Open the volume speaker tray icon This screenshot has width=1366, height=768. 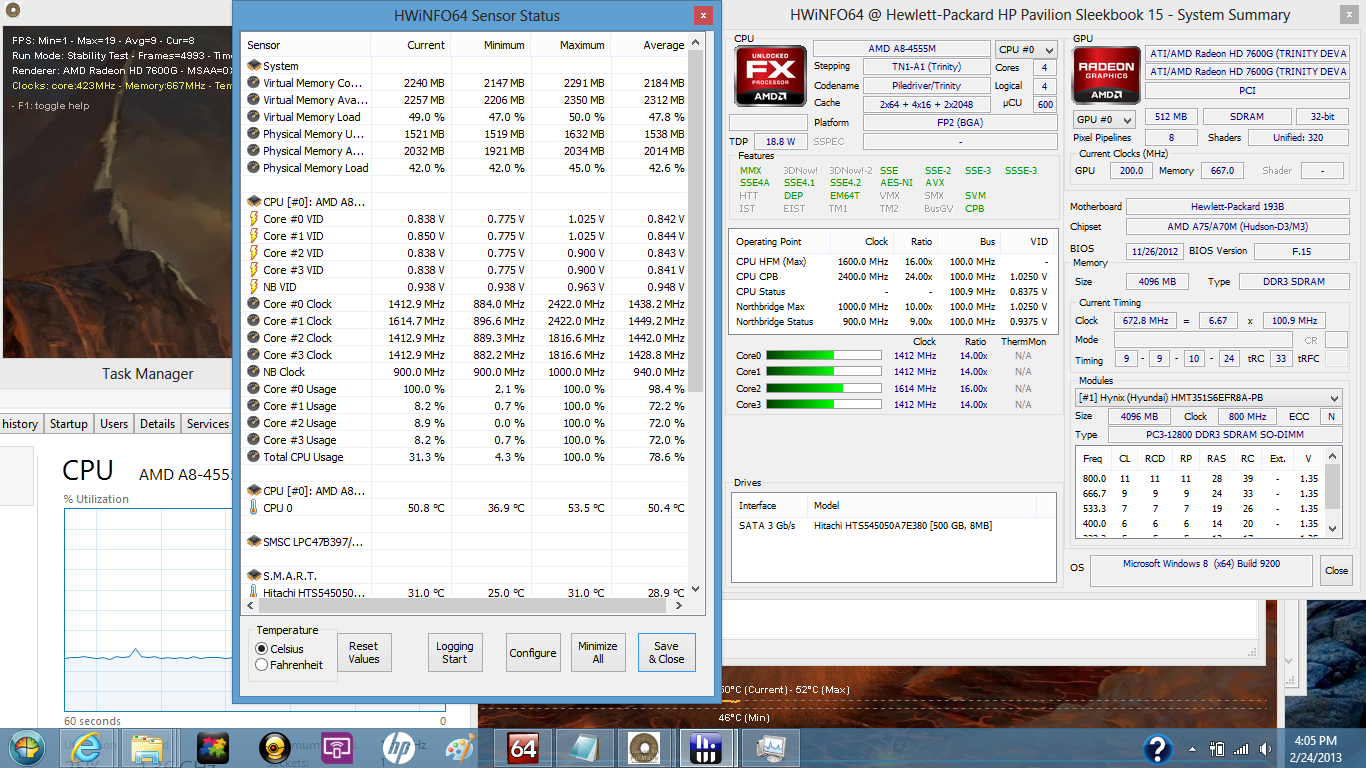point(1265,749)
